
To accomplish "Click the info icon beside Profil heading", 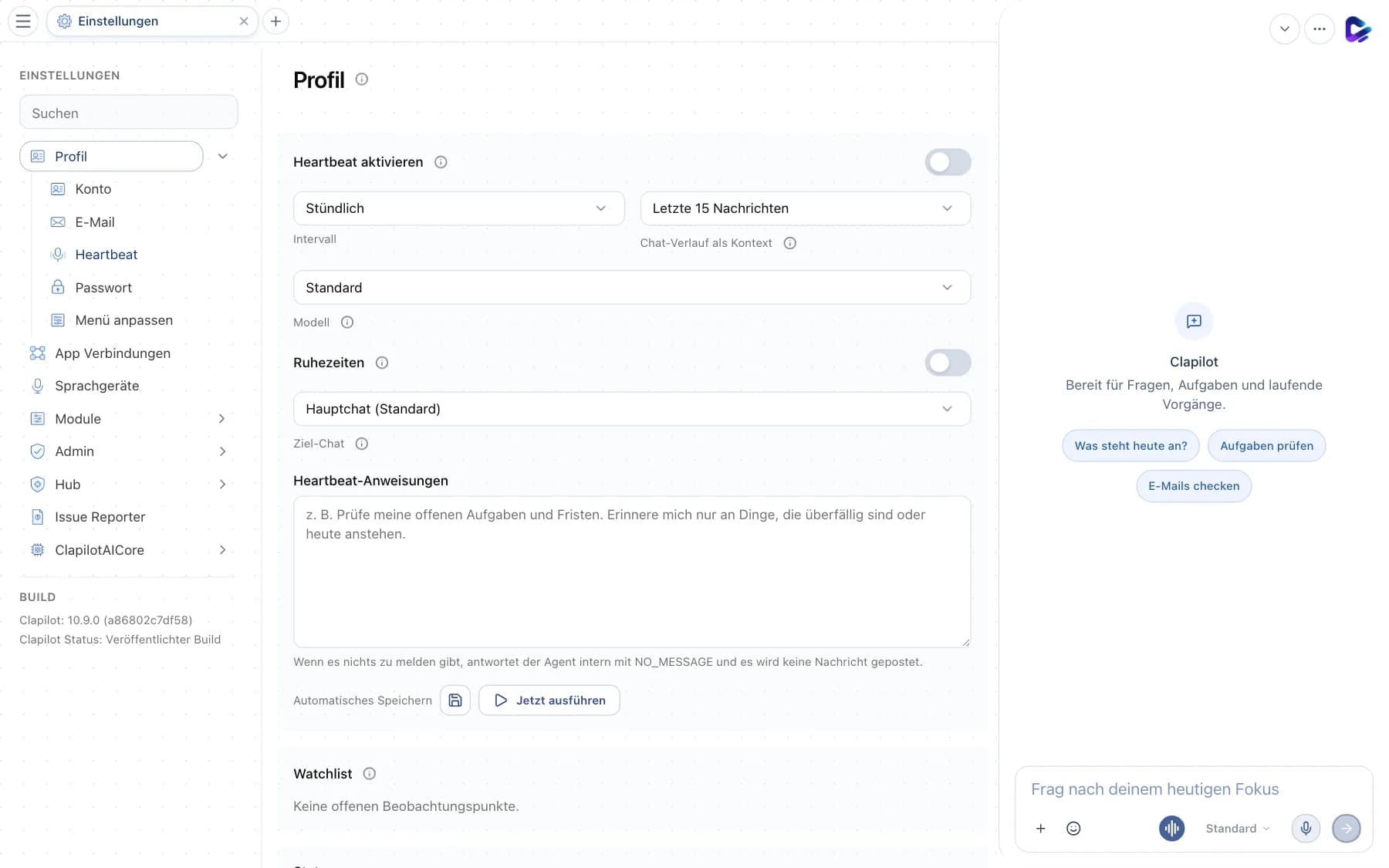I will [362, 79].
